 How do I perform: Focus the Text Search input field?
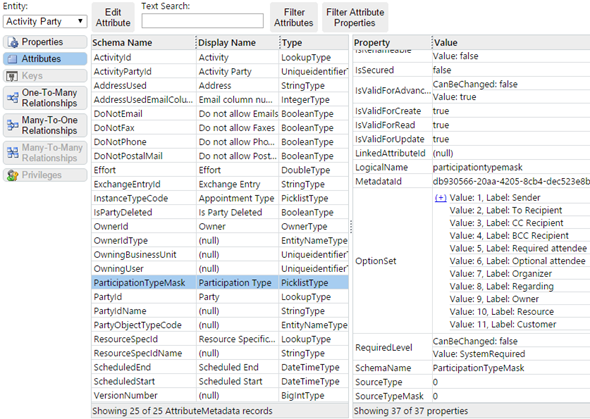[x=202, y=21]
